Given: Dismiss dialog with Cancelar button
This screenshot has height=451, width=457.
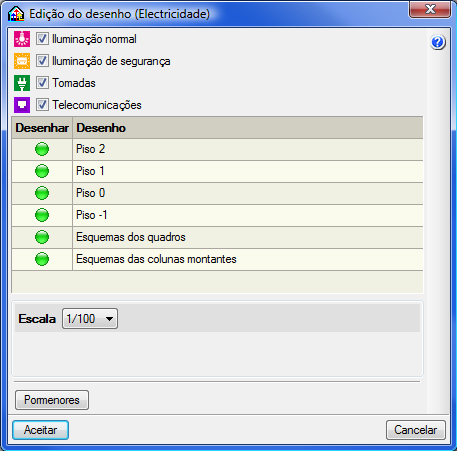Looking at the screenshot, I should point(416,430).
